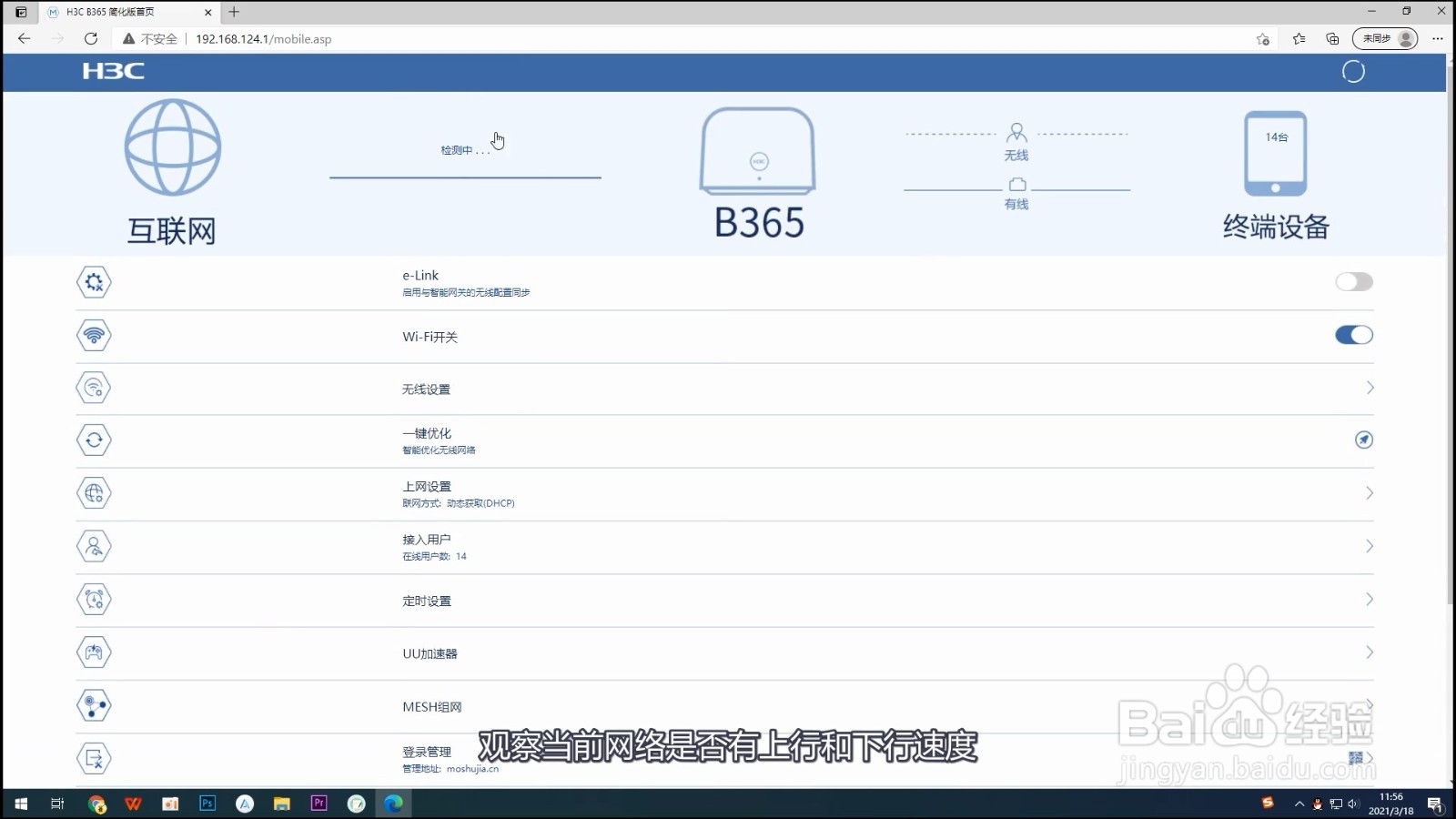Click the Internet globe icon

pos(173,147)
